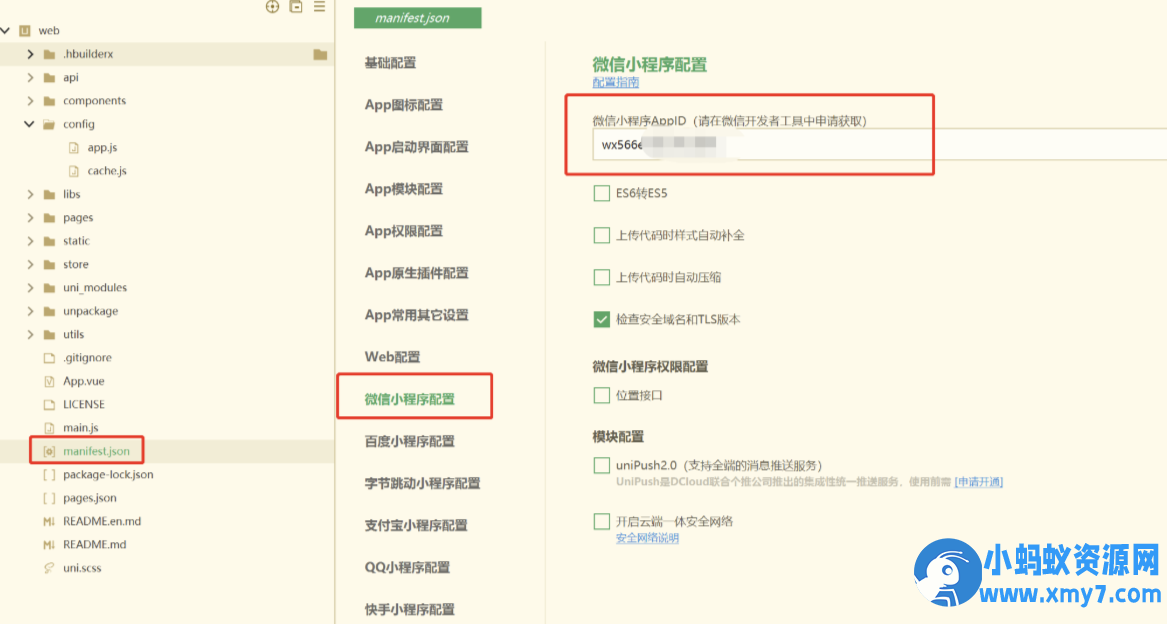Disable 检查安全域名和TLS版本
Screen dimensions: 1167x624
click(x=601, y=318)
